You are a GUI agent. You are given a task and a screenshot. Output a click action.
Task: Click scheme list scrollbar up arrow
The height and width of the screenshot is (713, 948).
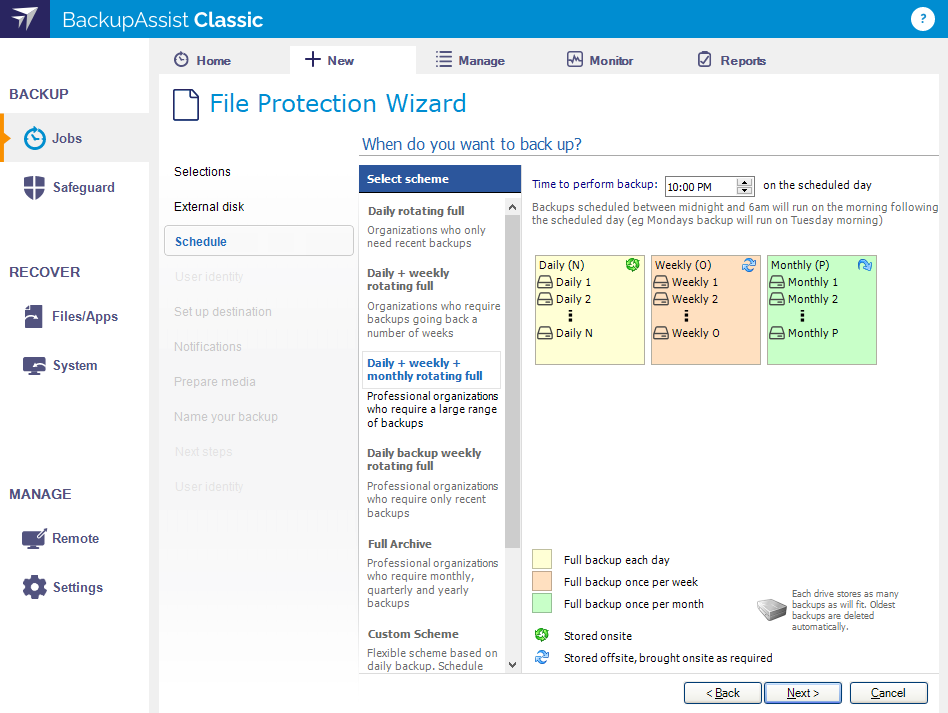tap(513, 207)
